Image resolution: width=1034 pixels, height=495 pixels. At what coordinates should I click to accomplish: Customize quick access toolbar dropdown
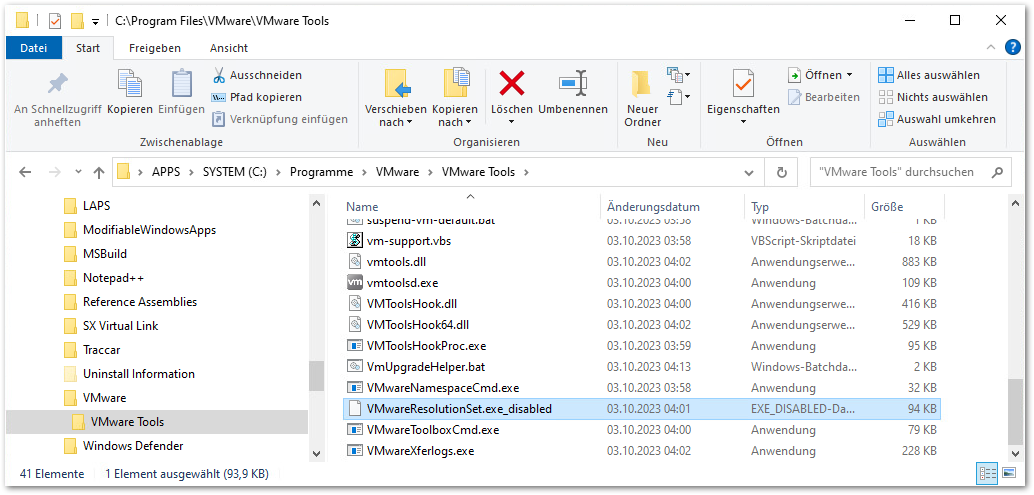[96, 21]
